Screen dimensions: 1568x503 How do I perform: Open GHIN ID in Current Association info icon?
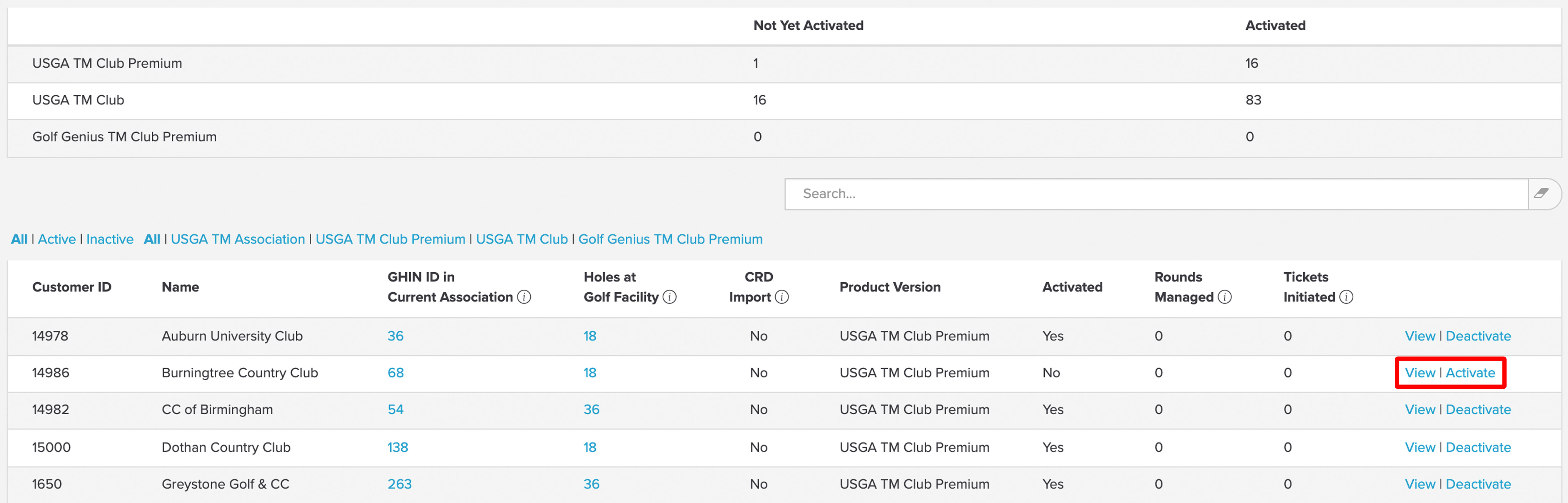coord(524,297)
